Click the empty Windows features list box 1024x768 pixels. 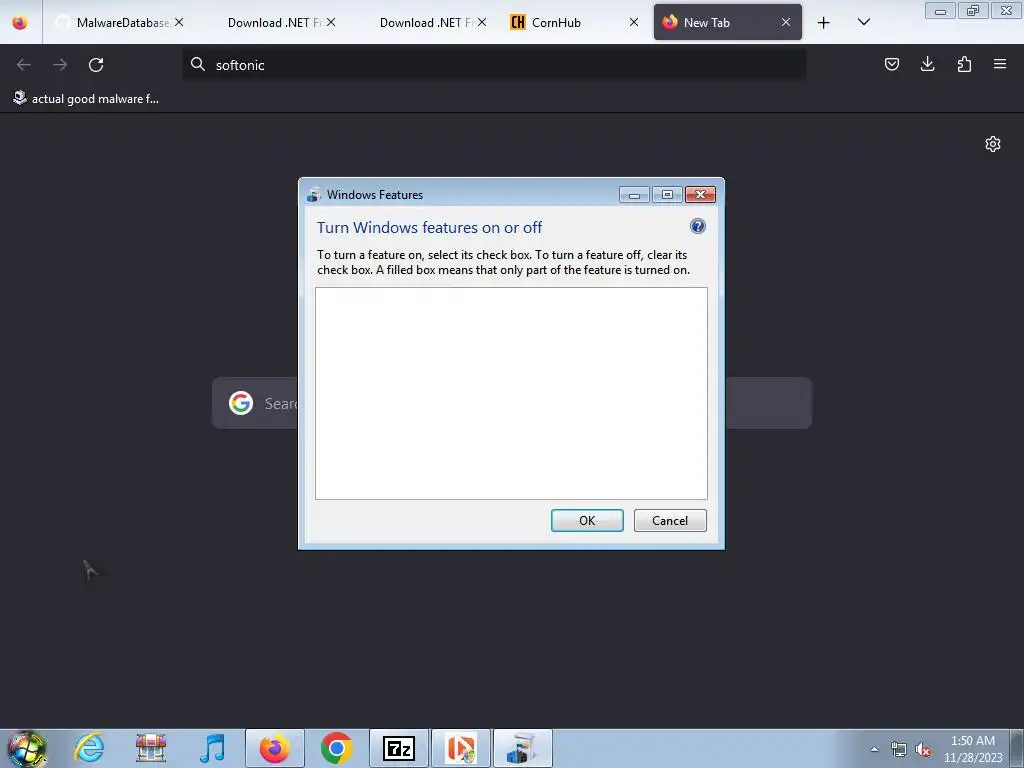tap(511, 393)
